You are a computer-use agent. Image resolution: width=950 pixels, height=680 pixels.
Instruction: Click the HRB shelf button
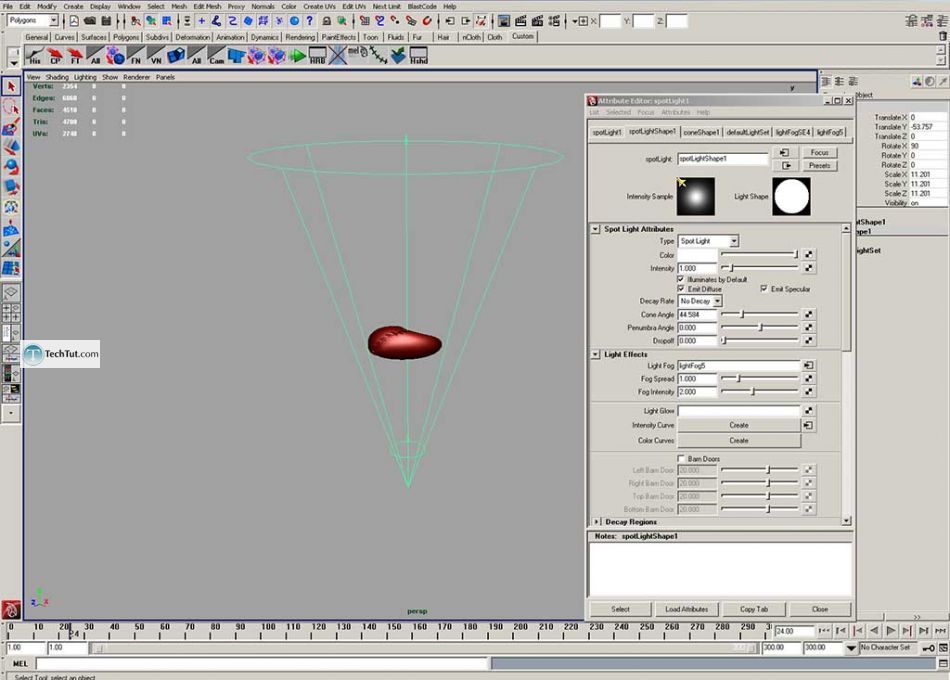click(317, 56)
